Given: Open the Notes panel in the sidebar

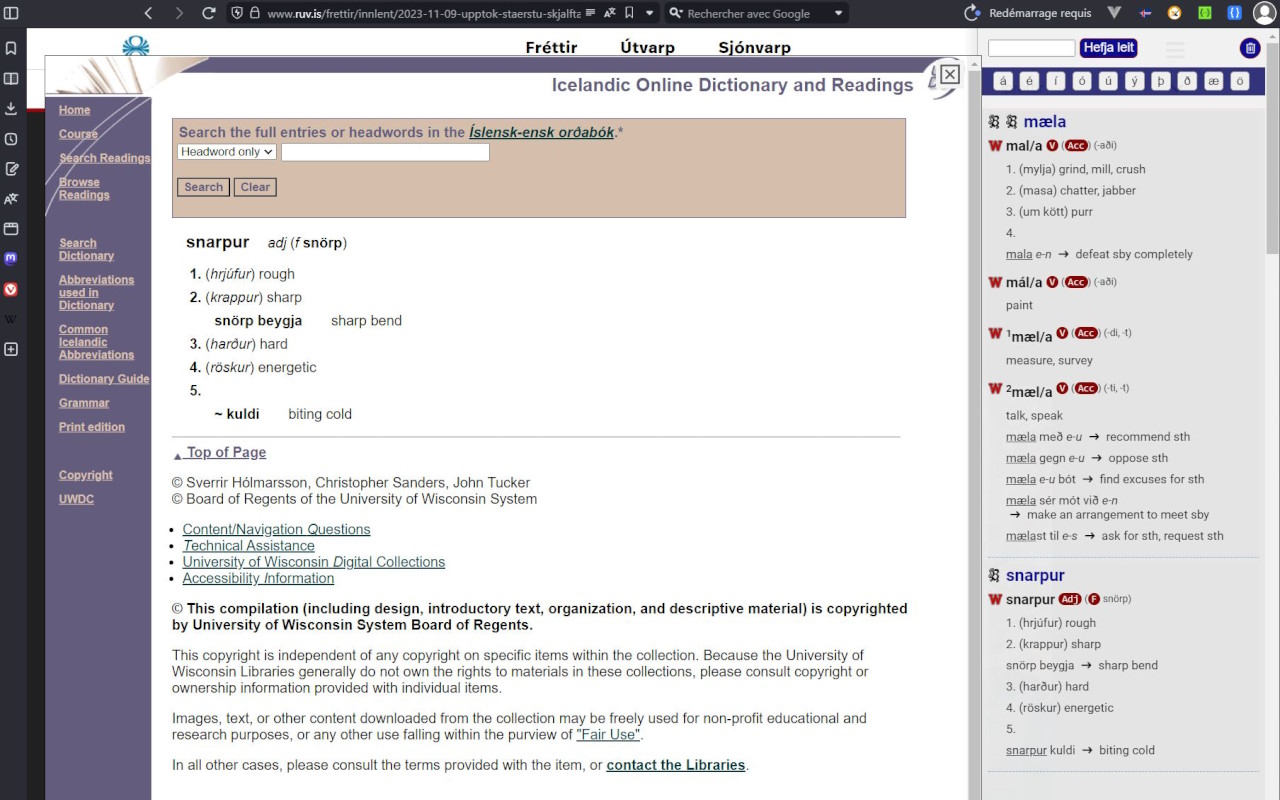Looking at the screenshot, I should tap(11, 169).
